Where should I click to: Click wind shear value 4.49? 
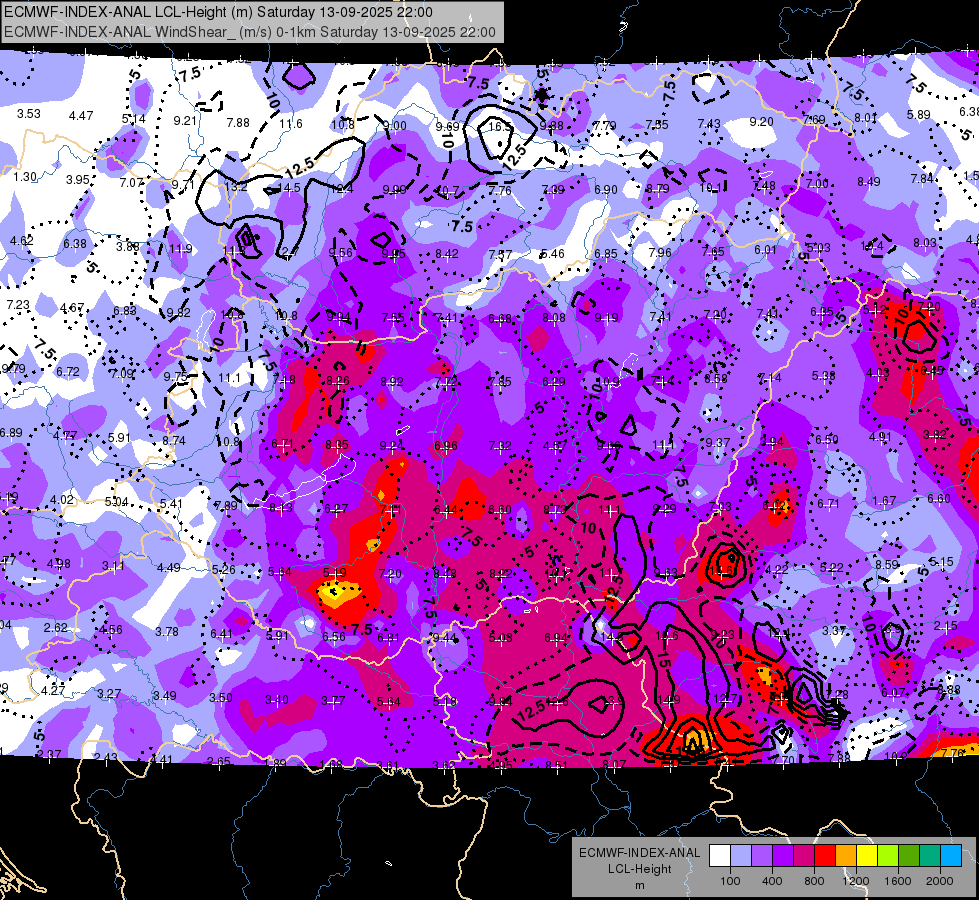pyautogui.click(x=169, y=568)
